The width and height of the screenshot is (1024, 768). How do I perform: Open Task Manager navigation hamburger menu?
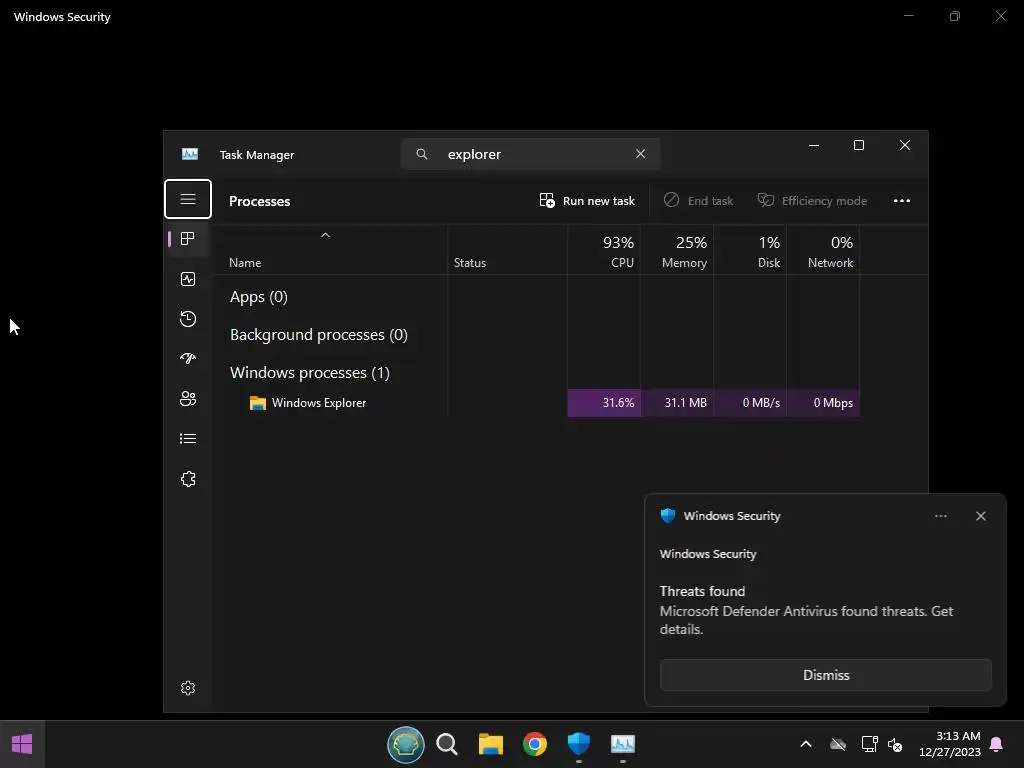coord(187,199)
